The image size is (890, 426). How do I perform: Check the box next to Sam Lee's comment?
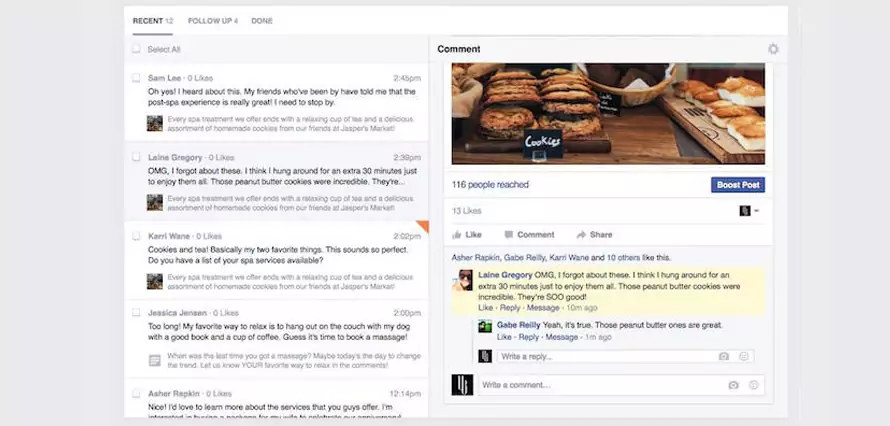tap(136, 77)
